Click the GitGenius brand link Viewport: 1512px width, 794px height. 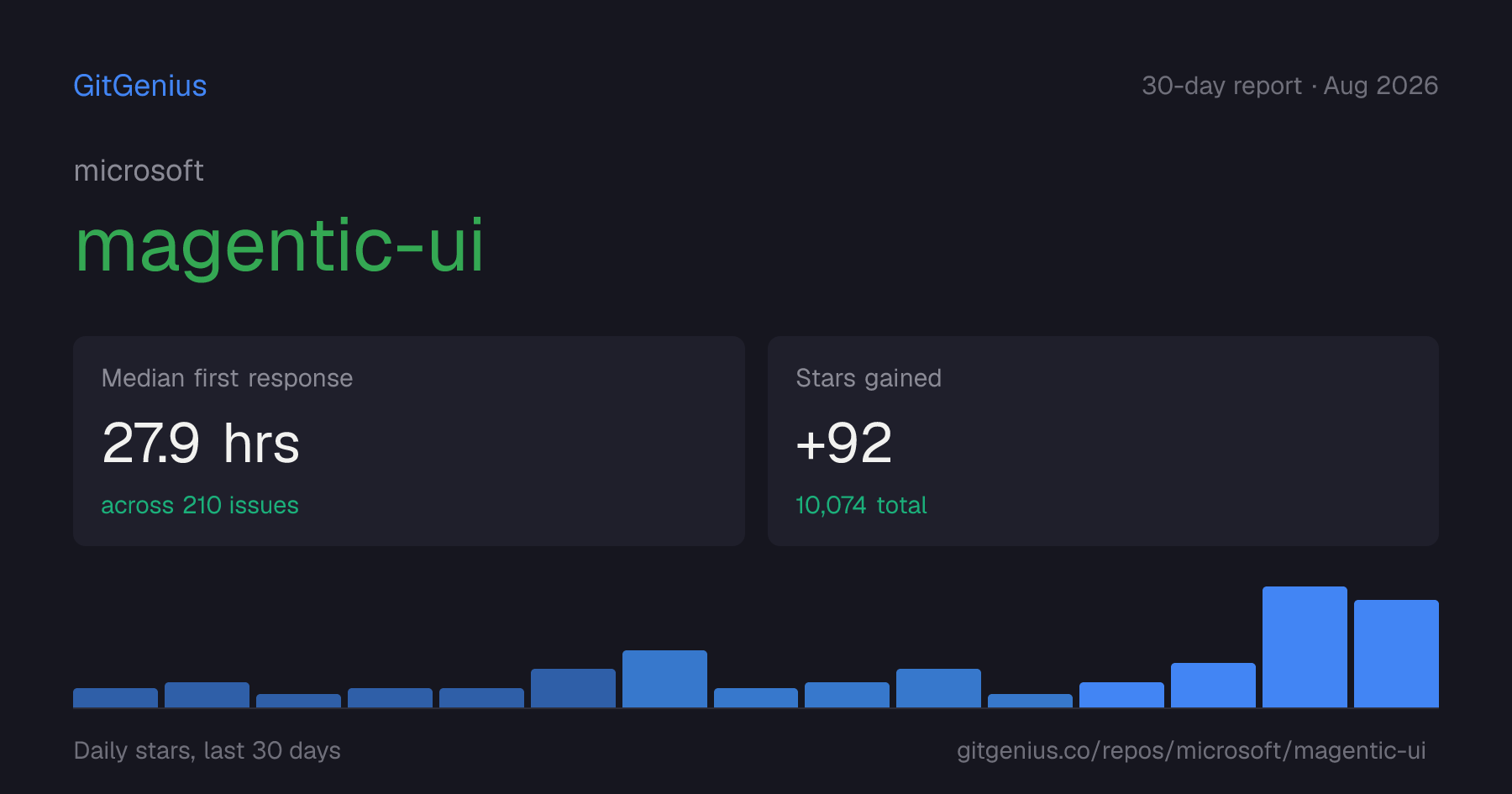tap(139, 86)
